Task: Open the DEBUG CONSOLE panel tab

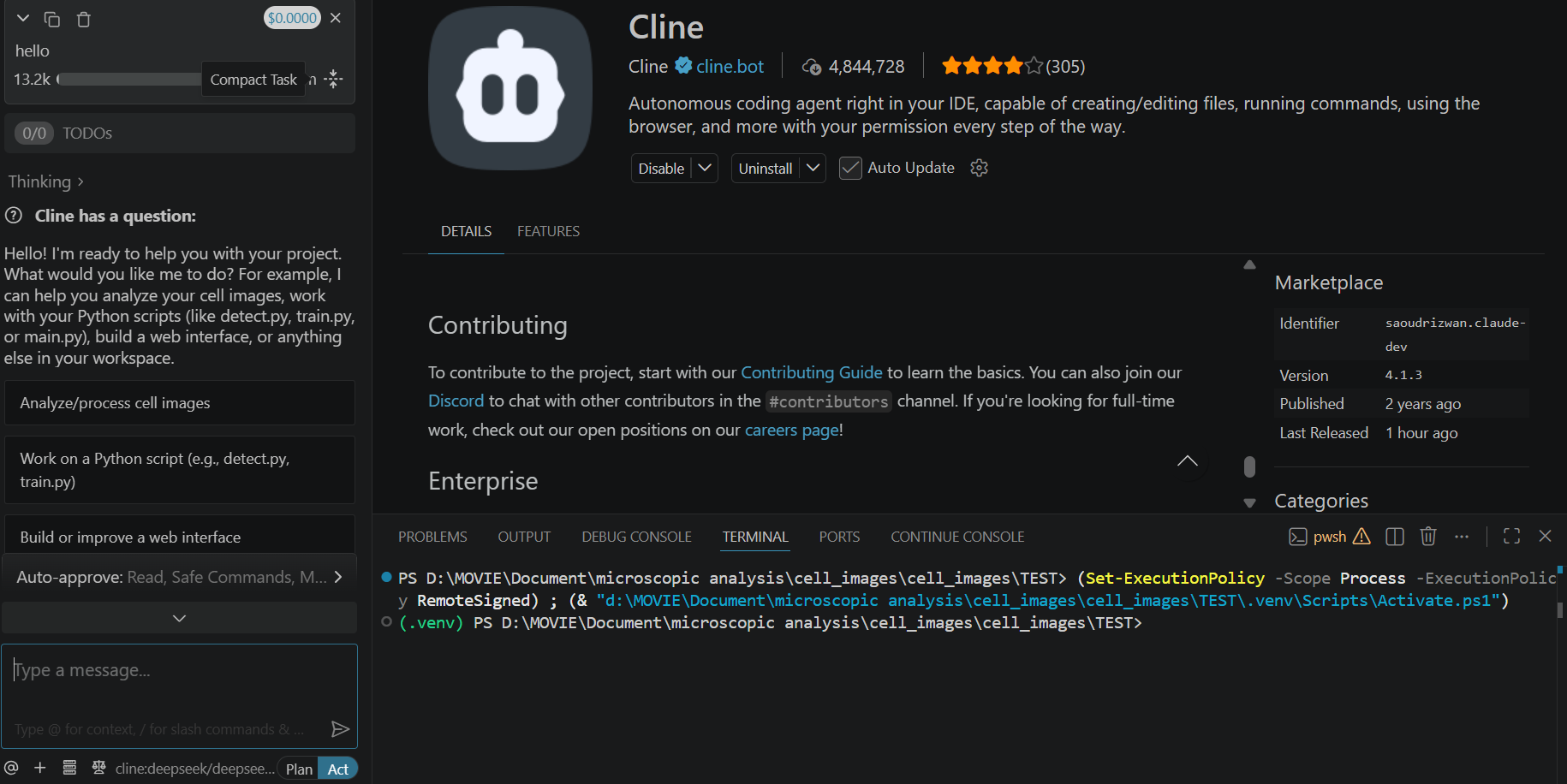Action: pos(636,537)
